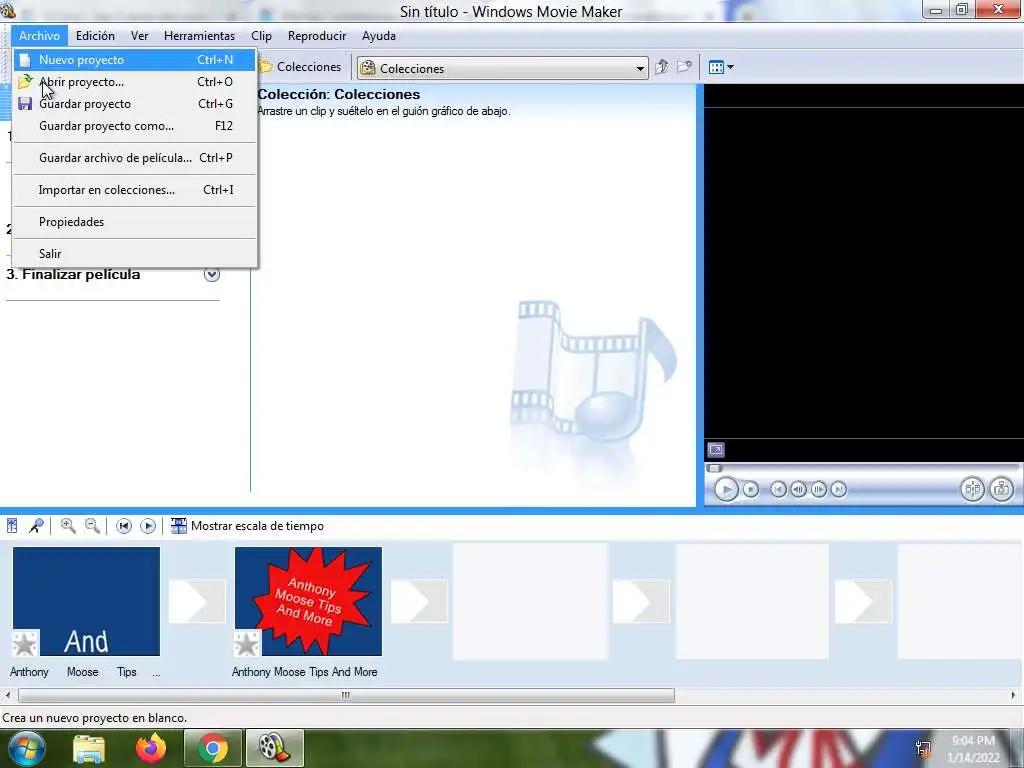
Task: Step to the next frame
Action: click(x=818, y=489)
